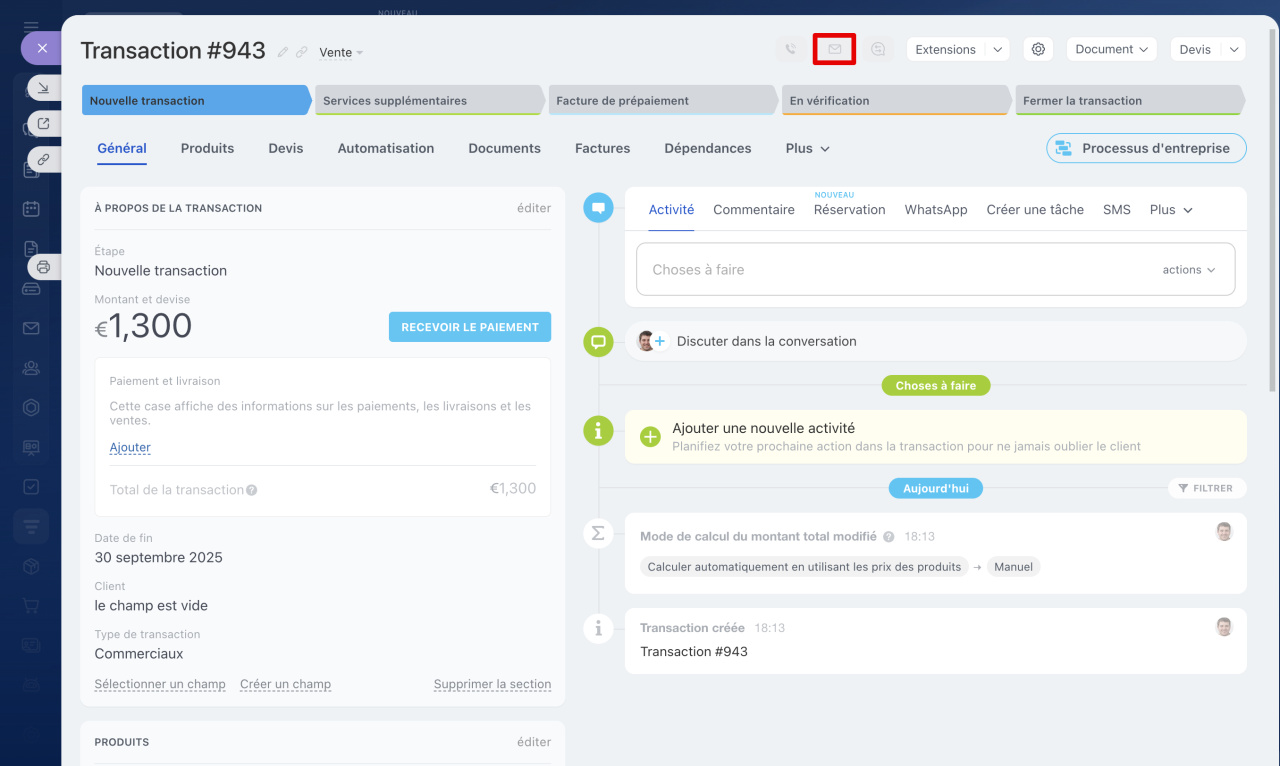The width and height of the screenshot is (1280, 766).
Task: Open the settings gear icon
Action: [x=1038, y=49]
